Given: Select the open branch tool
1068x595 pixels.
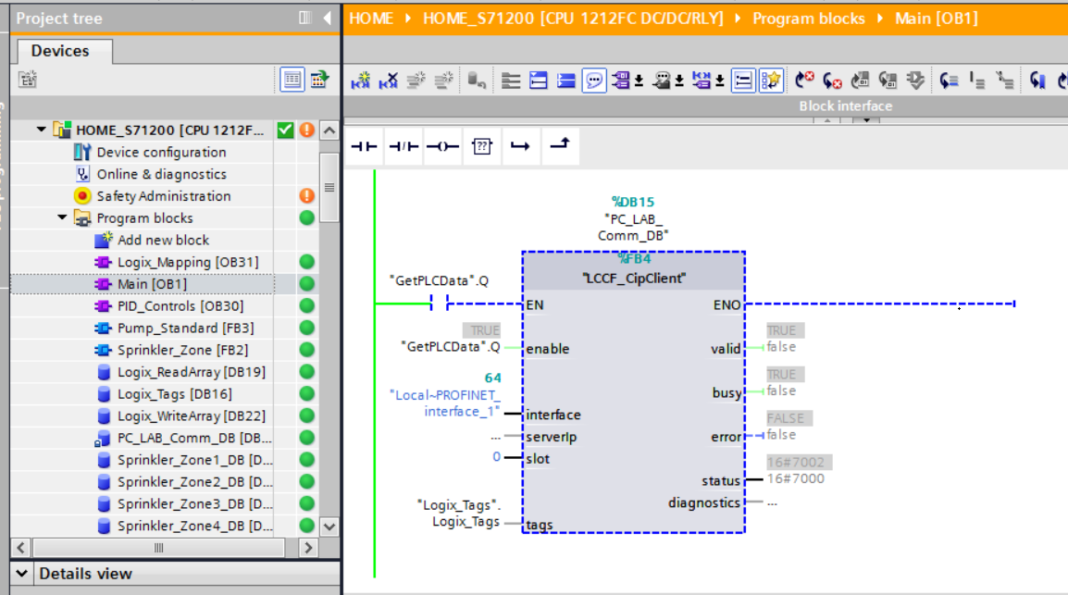Looking at the screenshot, I should pos(520,146).
